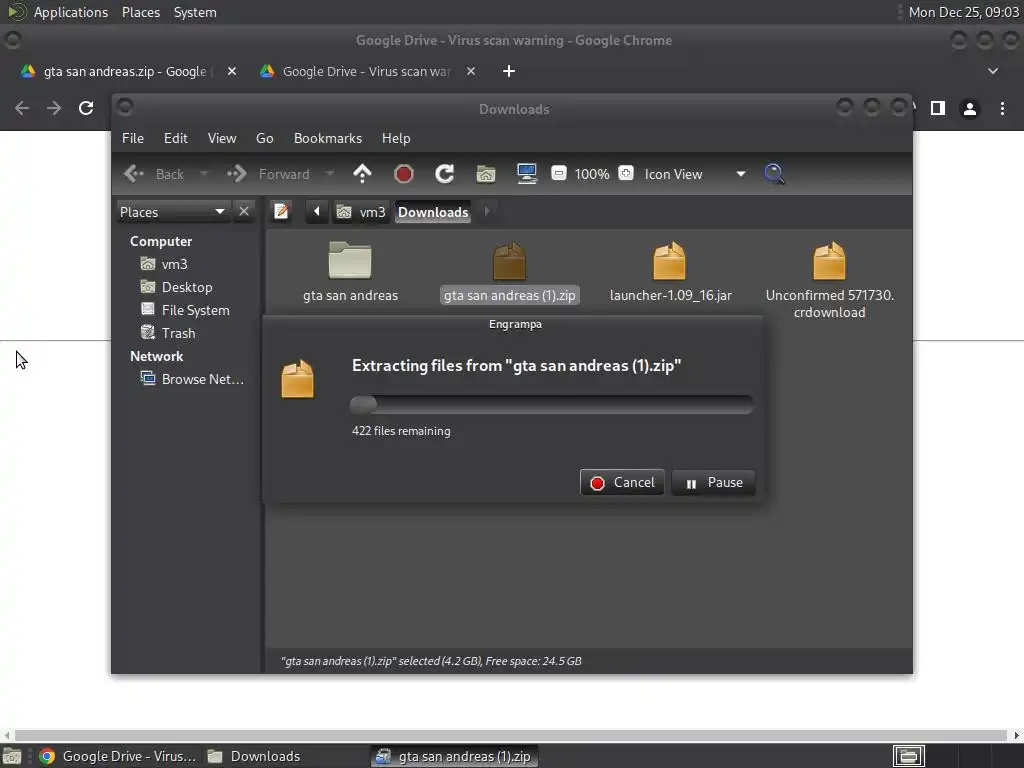
Task: Switch to Virus scan warning Chrome tab
Action: click(368, 71)
